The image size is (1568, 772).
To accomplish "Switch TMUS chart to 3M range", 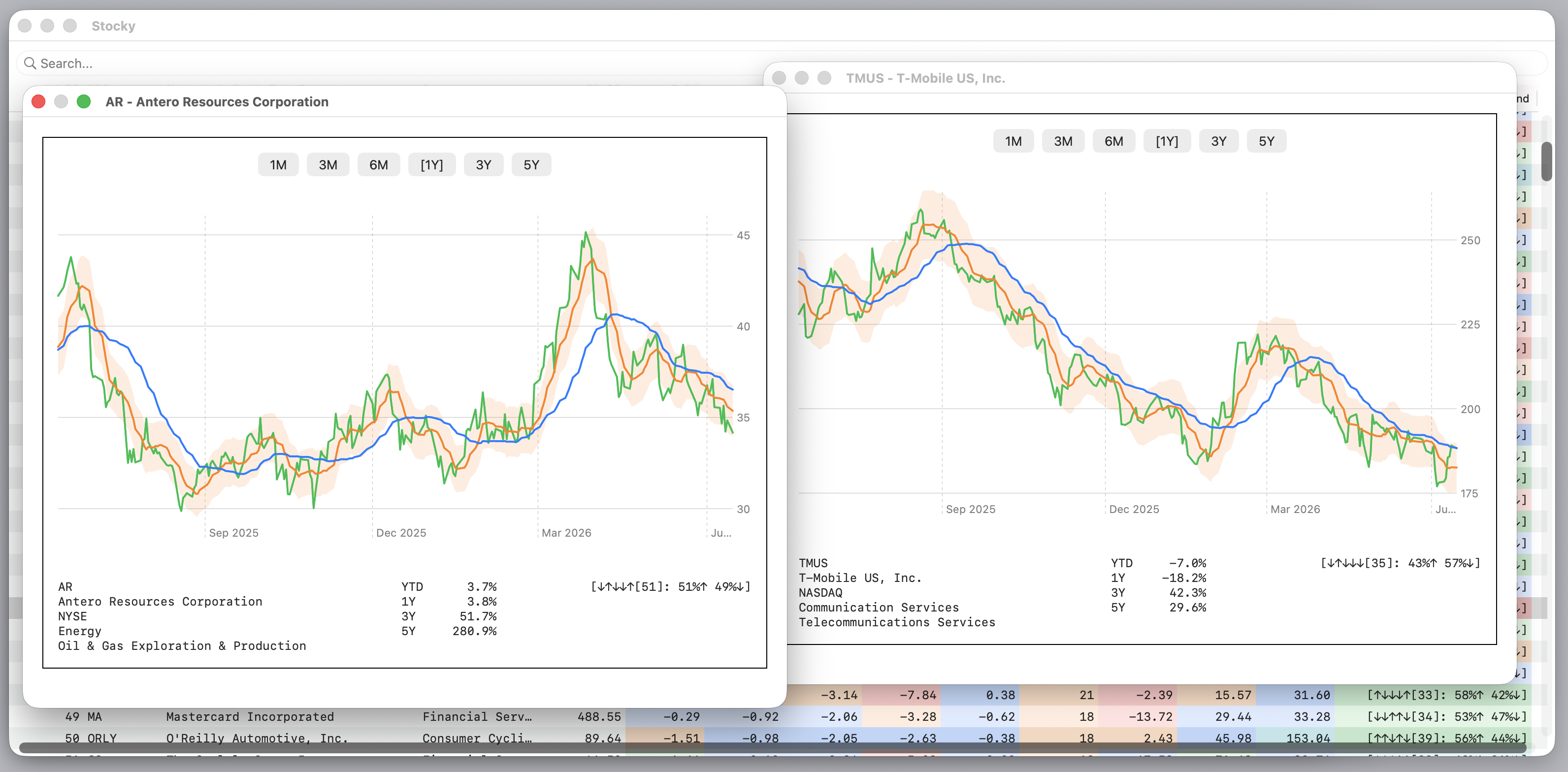I will [x=1063, y=141].
